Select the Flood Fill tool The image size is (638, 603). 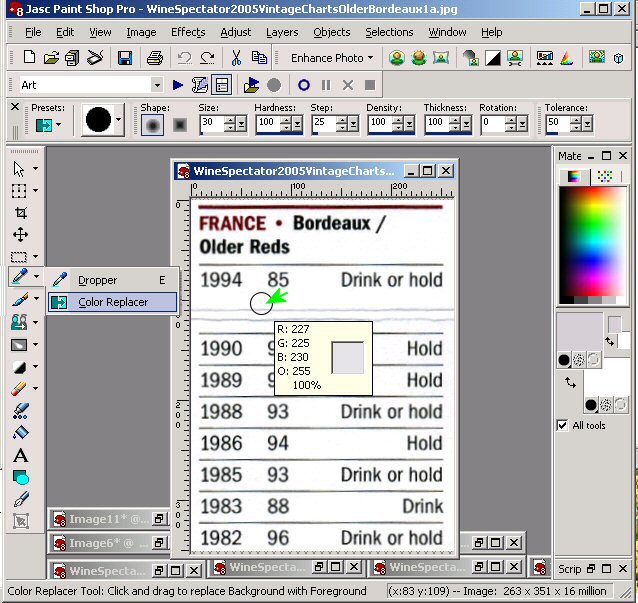pyautogui.click(x=20, y=433)
